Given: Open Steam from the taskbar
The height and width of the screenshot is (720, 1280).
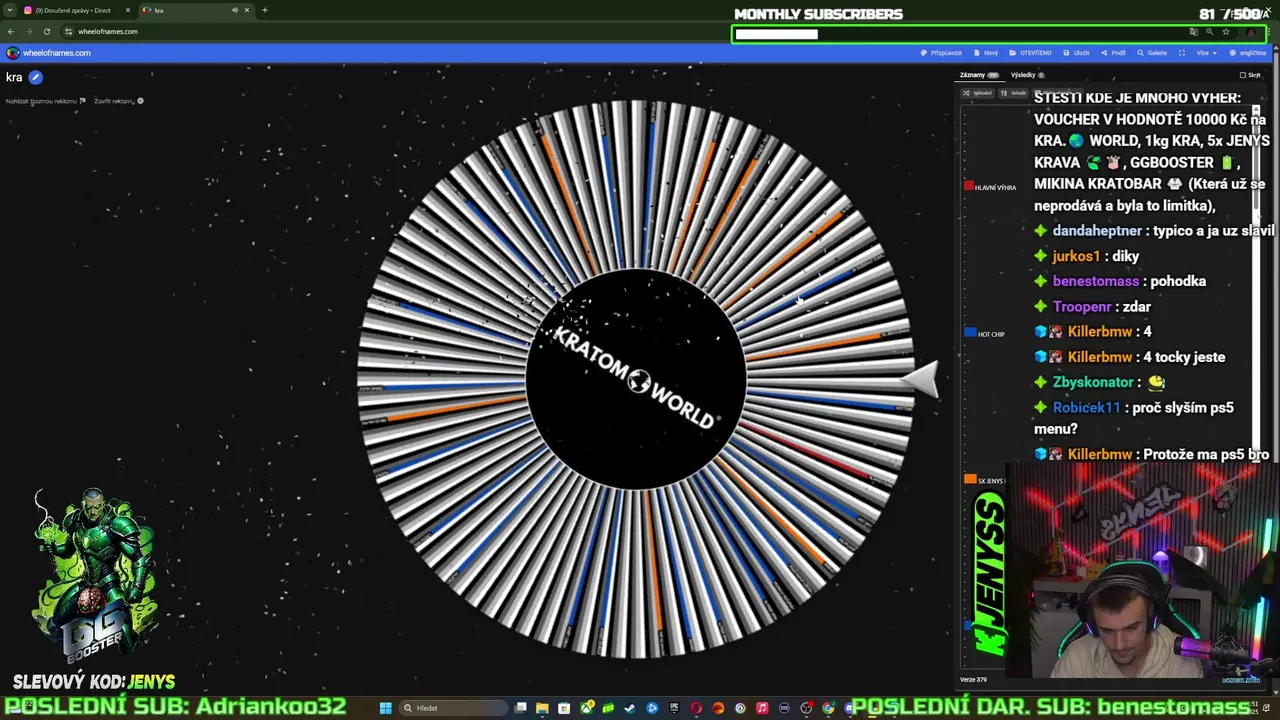Looking at the screenshot, I should (629, 708).
